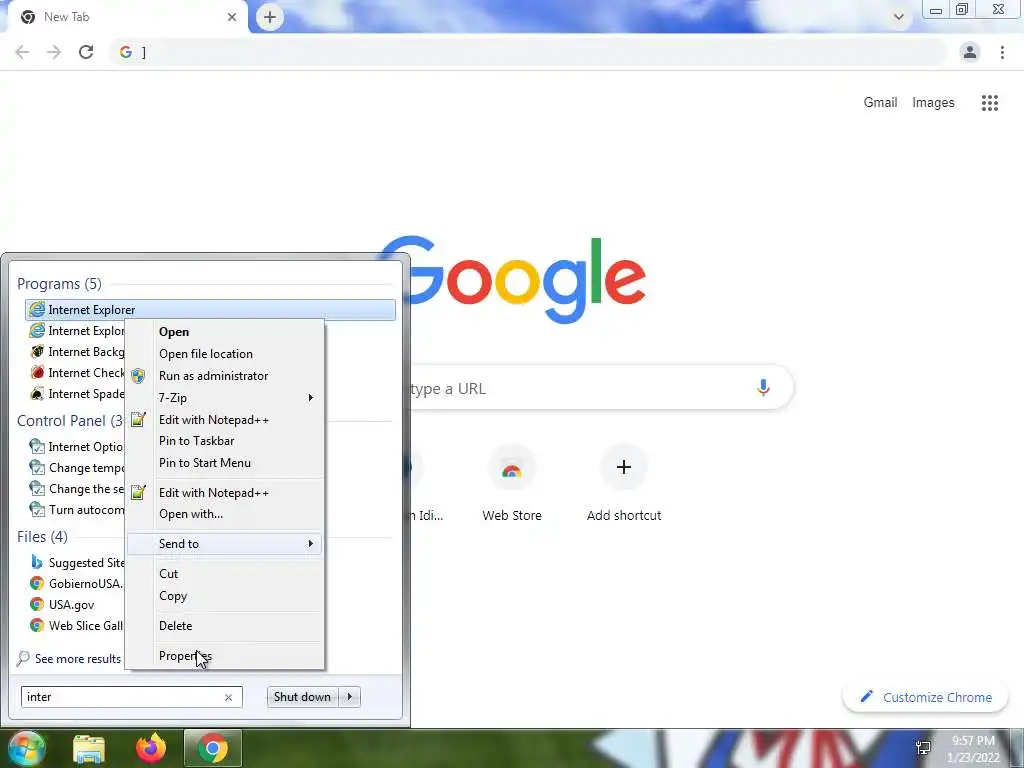Image resolution: width=1024 pixels, height=768 pixels.
Task: Open Properties from the context menu
Action: click(x=225, y=656)
